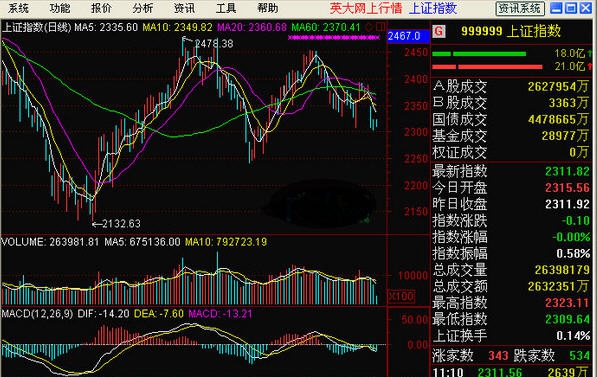Screen dimensions: 597x377
Task: Click the 资讯系统 button
Action: (520, 8)
